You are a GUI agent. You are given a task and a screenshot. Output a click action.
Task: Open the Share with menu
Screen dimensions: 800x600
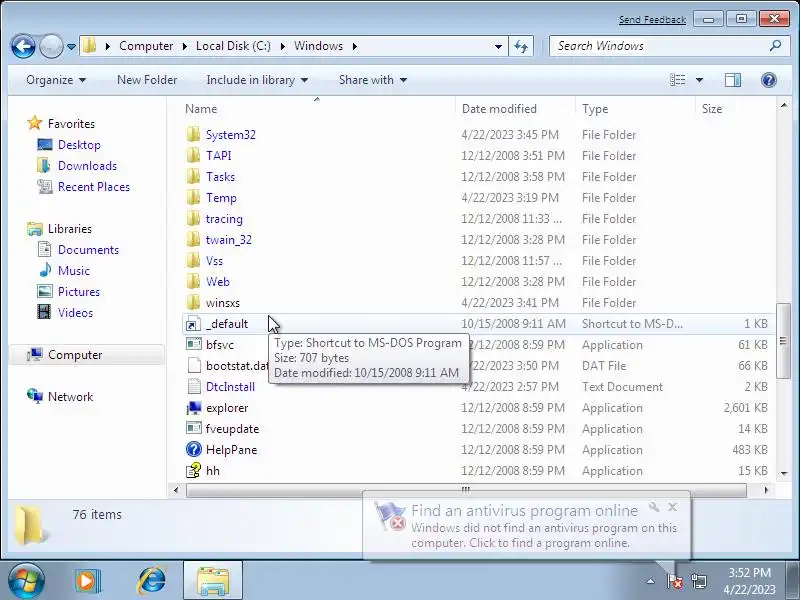[x=373, y=80]
